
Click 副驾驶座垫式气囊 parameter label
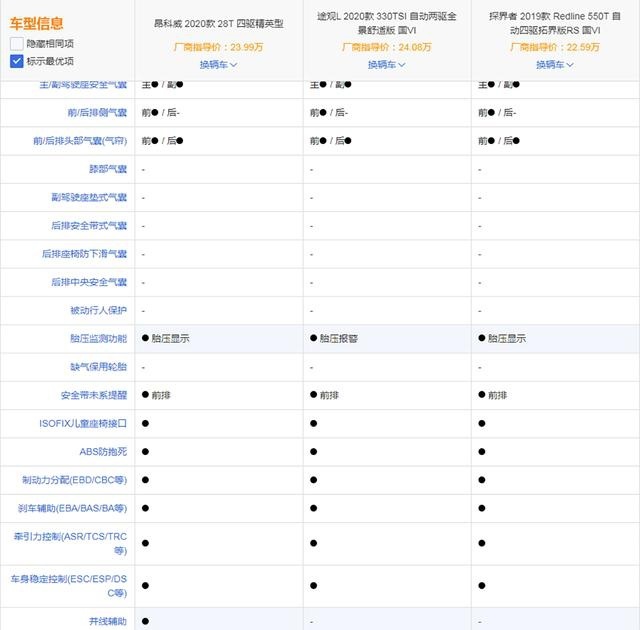tap(89, 197)
